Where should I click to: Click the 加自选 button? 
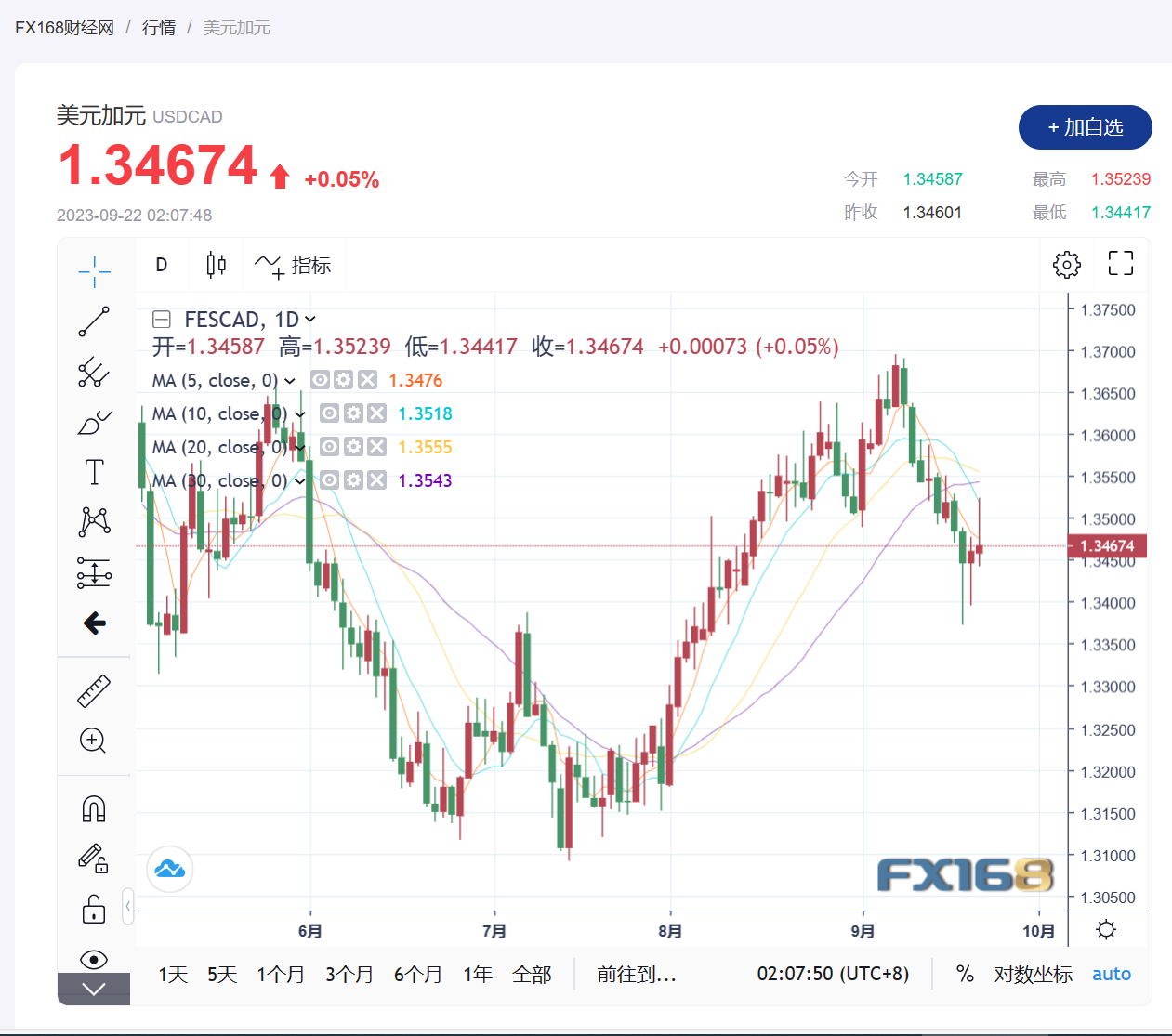click(x=1085, y=127)
